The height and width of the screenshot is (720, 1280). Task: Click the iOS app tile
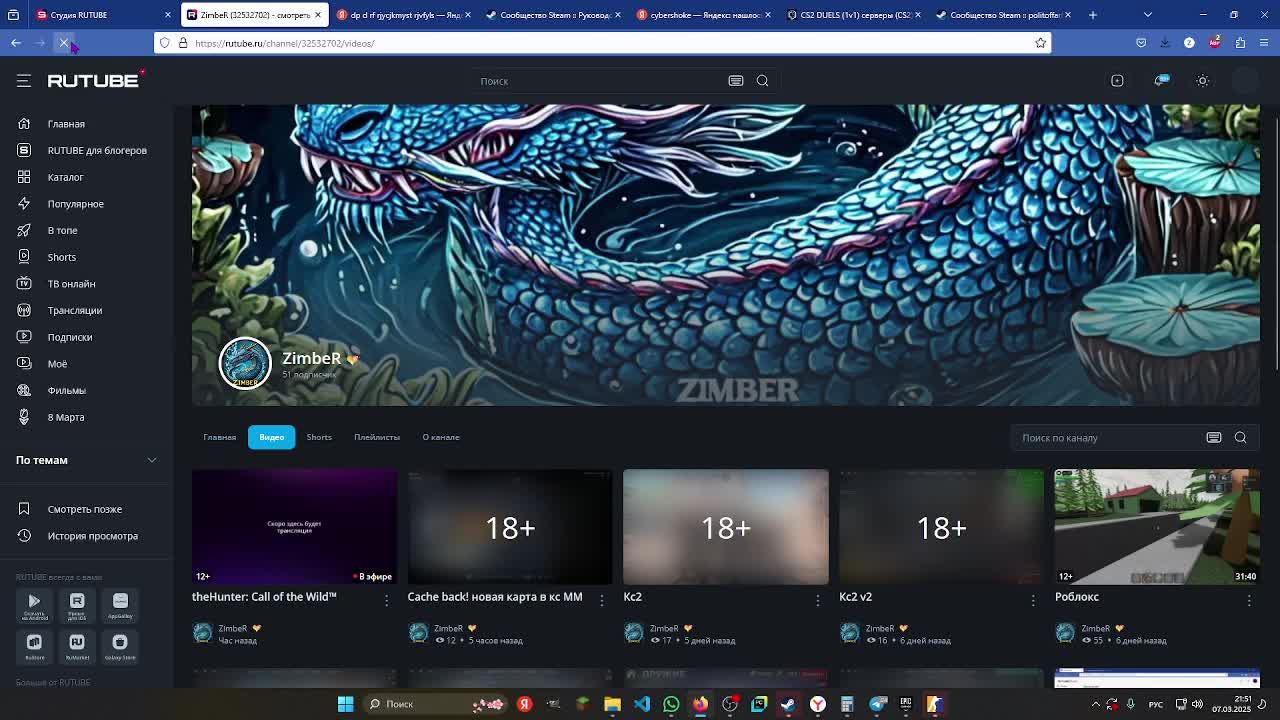pyautogui.click(x=77, y=605)
